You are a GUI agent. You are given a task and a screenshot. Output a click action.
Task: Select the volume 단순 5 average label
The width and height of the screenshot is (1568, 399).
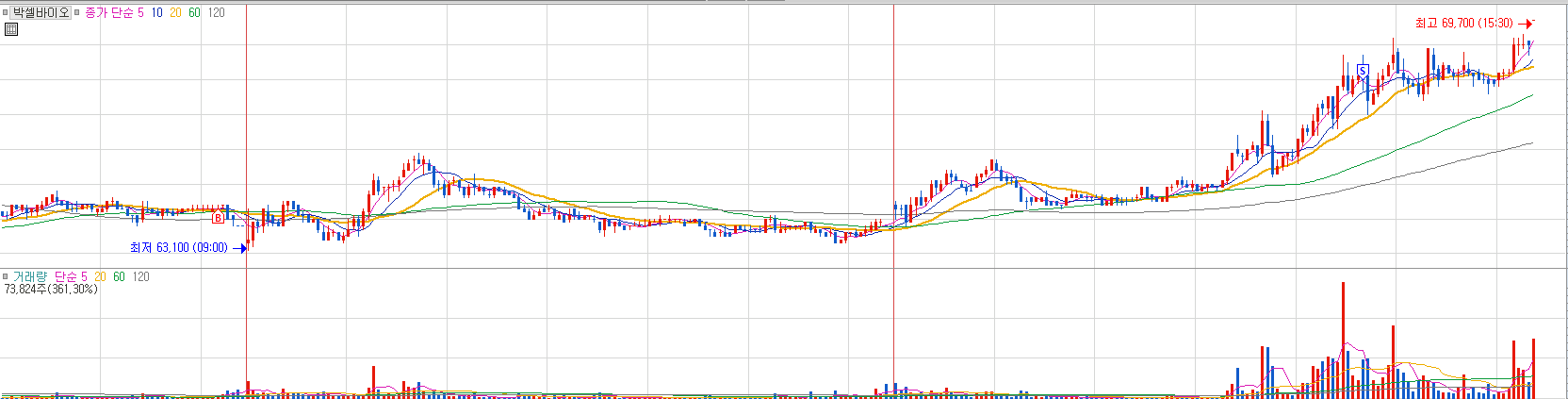71,276
